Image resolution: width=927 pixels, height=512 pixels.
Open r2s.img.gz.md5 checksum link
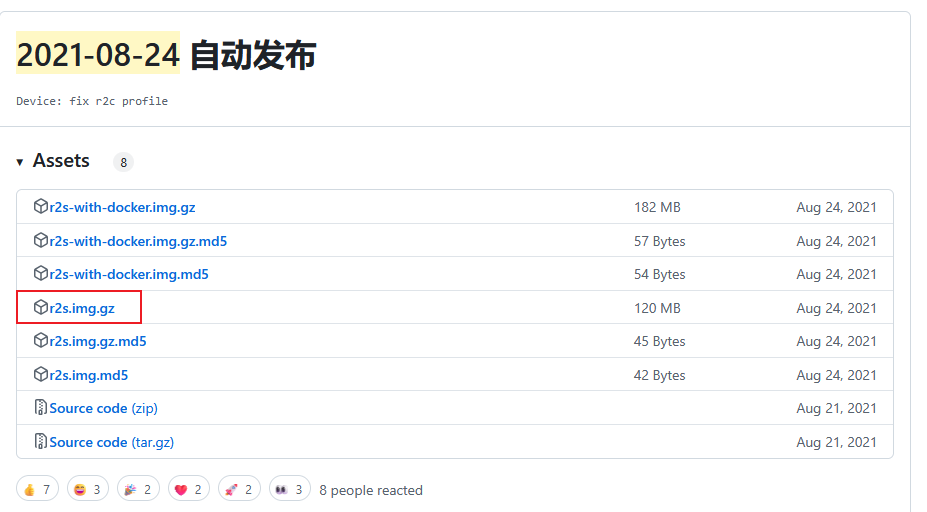point(98,341)
